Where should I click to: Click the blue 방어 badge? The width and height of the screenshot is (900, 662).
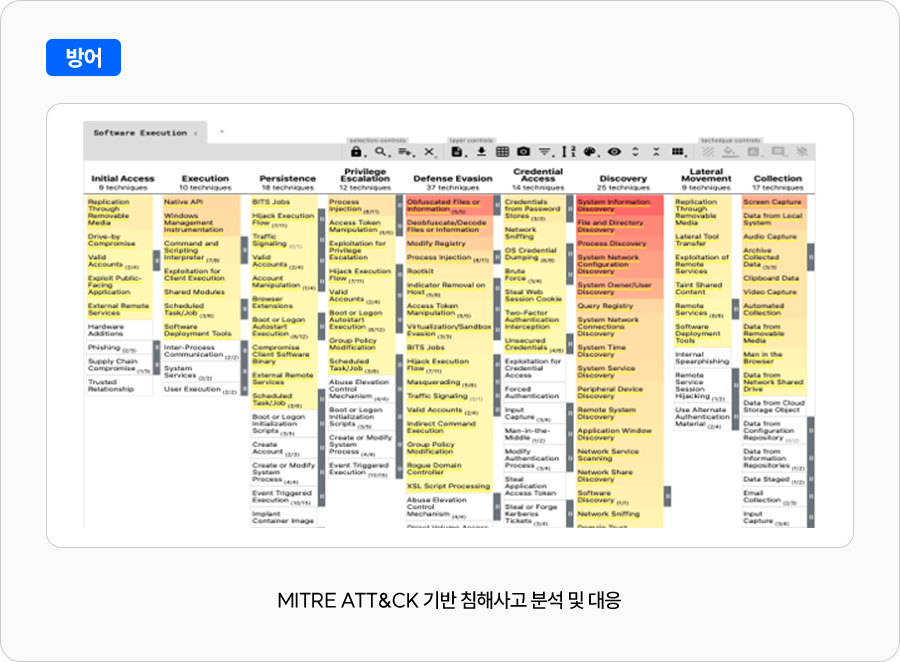point(83,57)
